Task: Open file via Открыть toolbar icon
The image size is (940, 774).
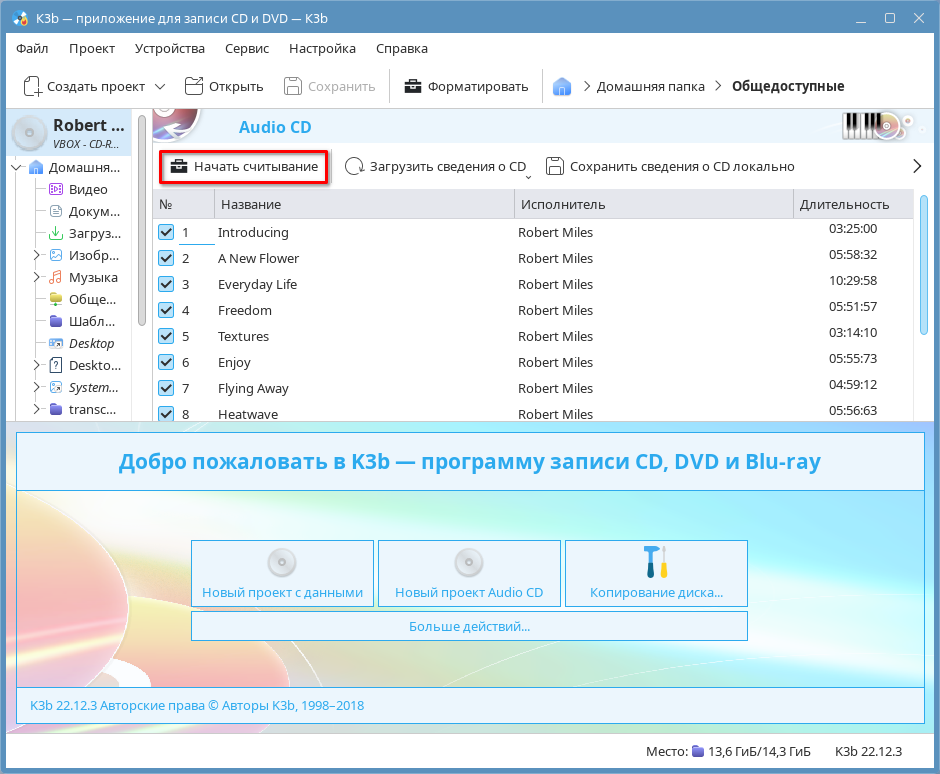Action: (x=193, y=86)
